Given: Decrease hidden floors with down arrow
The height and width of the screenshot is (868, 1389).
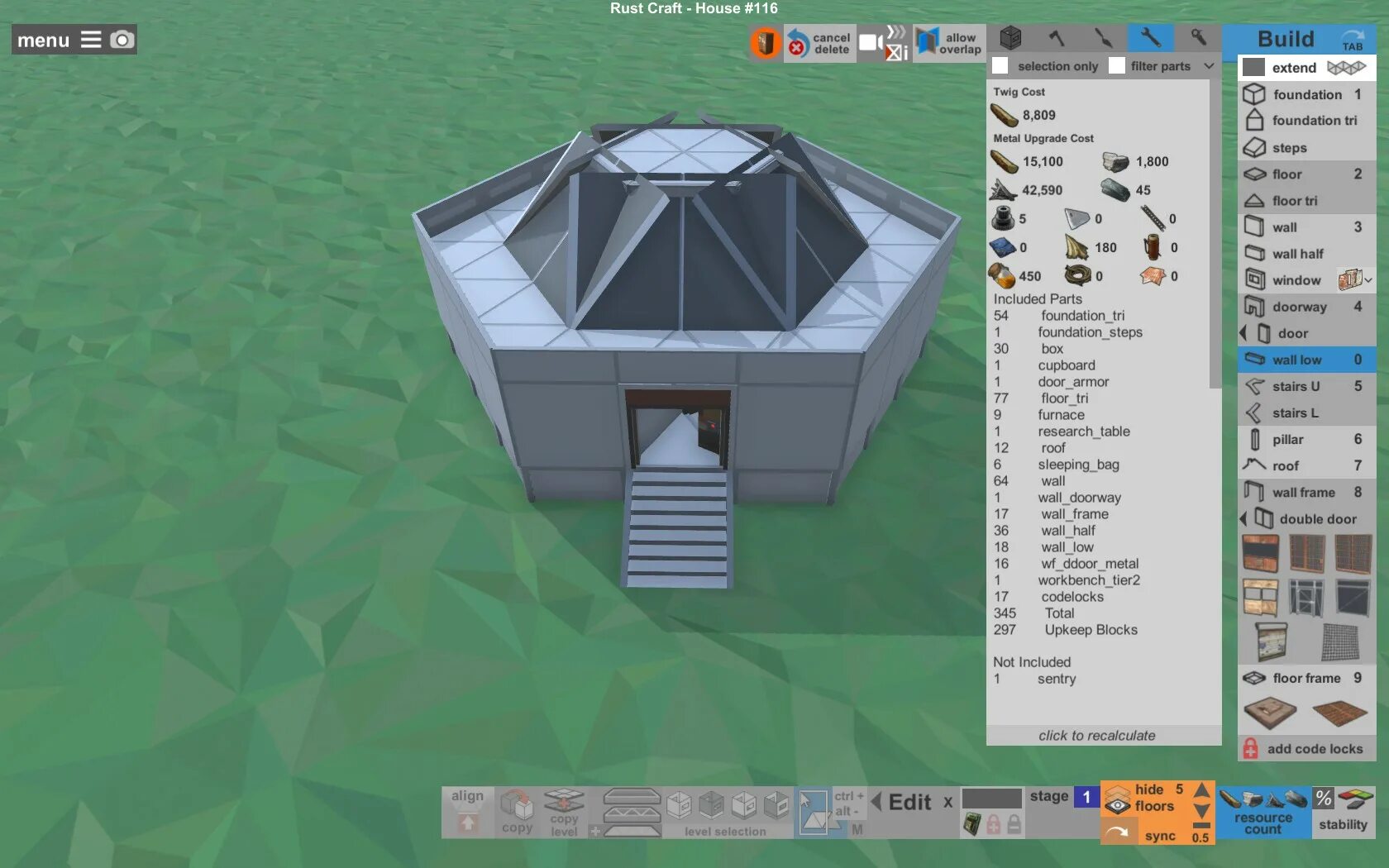Looking at the screenshot, I should click(1202, 811).
